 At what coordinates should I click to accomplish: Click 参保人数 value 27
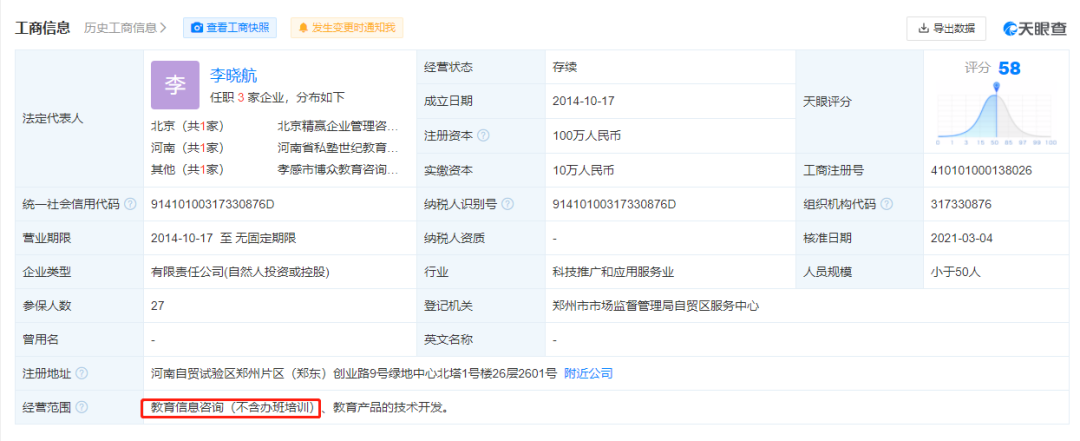coord(158,306)
